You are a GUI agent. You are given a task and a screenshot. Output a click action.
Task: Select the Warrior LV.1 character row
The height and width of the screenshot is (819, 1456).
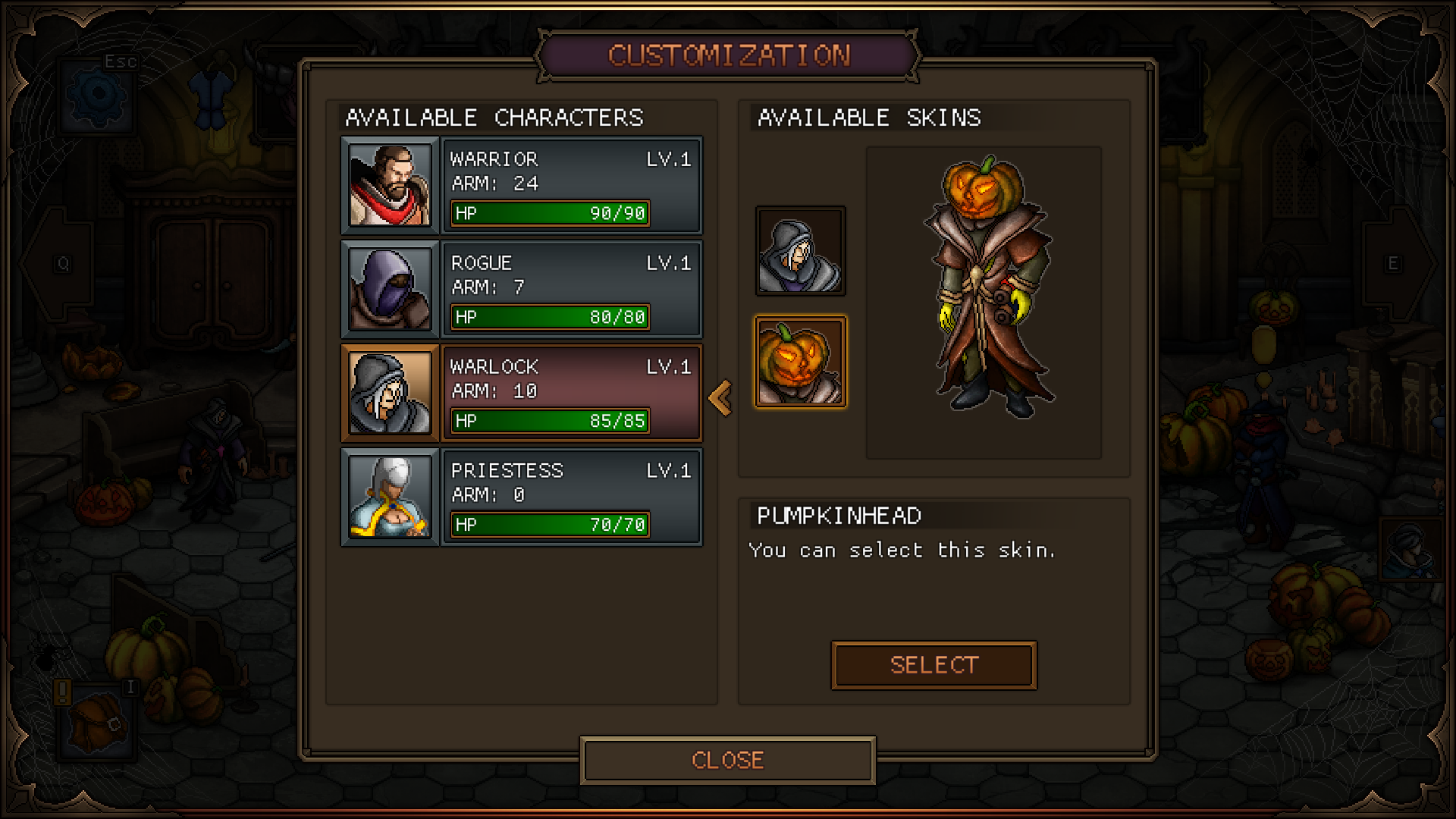click(x=522, y=186)
